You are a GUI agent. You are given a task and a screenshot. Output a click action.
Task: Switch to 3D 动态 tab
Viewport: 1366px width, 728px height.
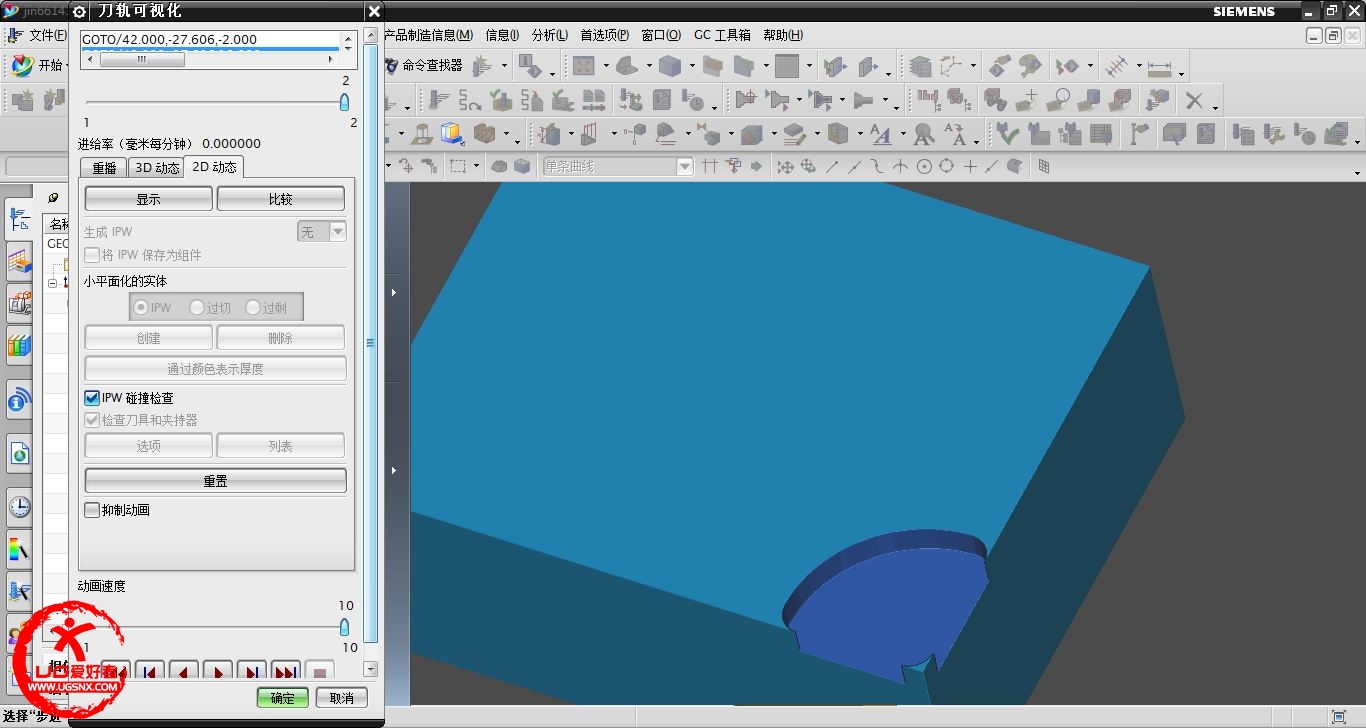click(157, 168)
